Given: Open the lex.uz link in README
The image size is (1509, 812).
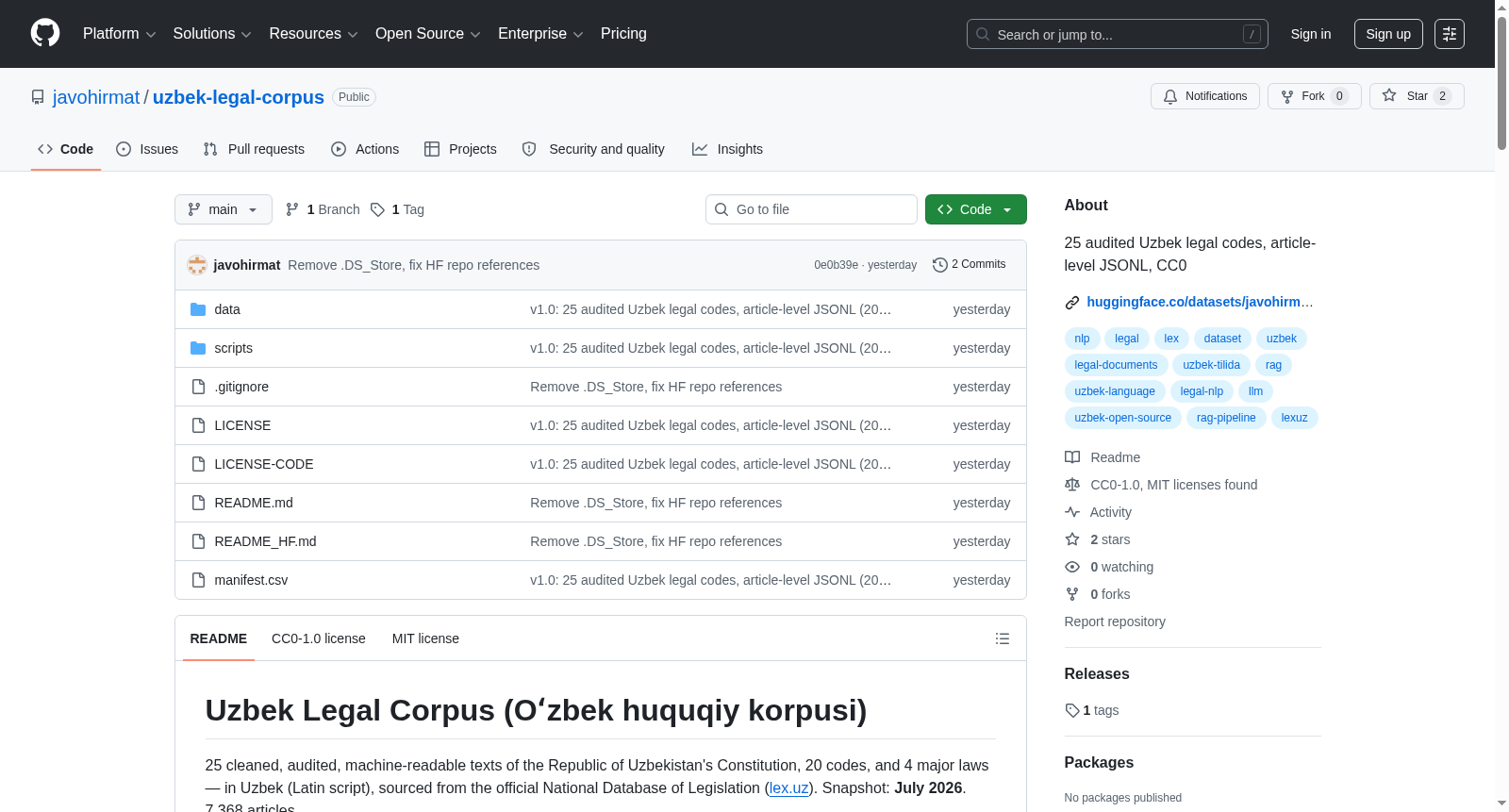Looking at the screenshot, I should (788, 788).
